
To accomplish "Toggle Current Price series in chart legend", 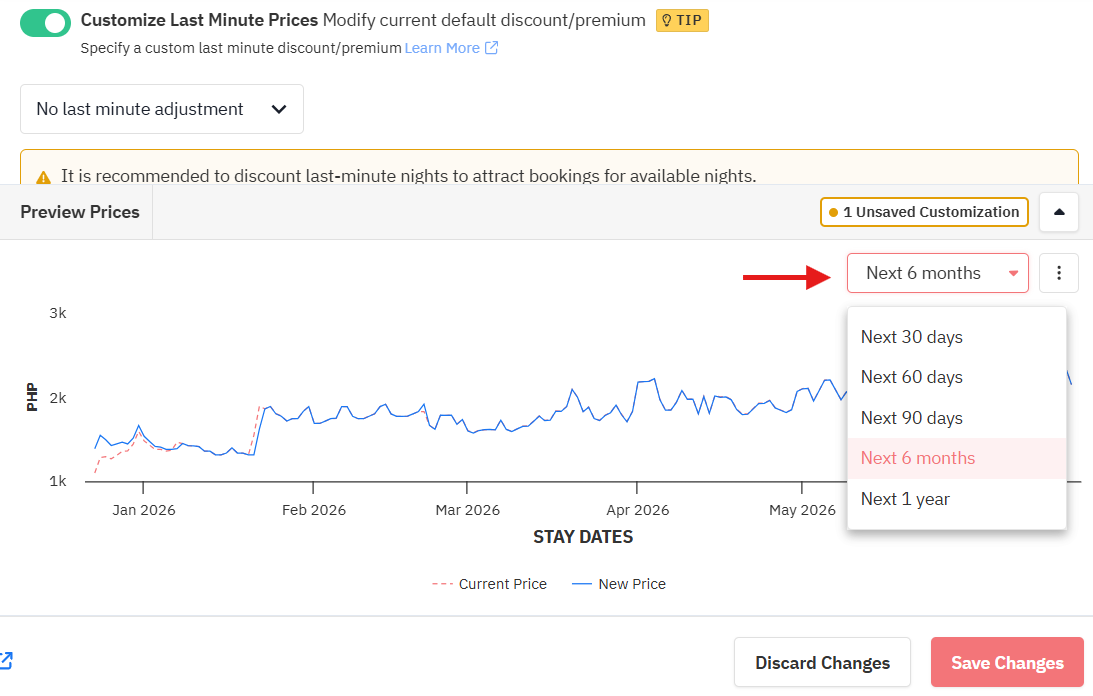I will pyautogui.click(x=490, y=584).
